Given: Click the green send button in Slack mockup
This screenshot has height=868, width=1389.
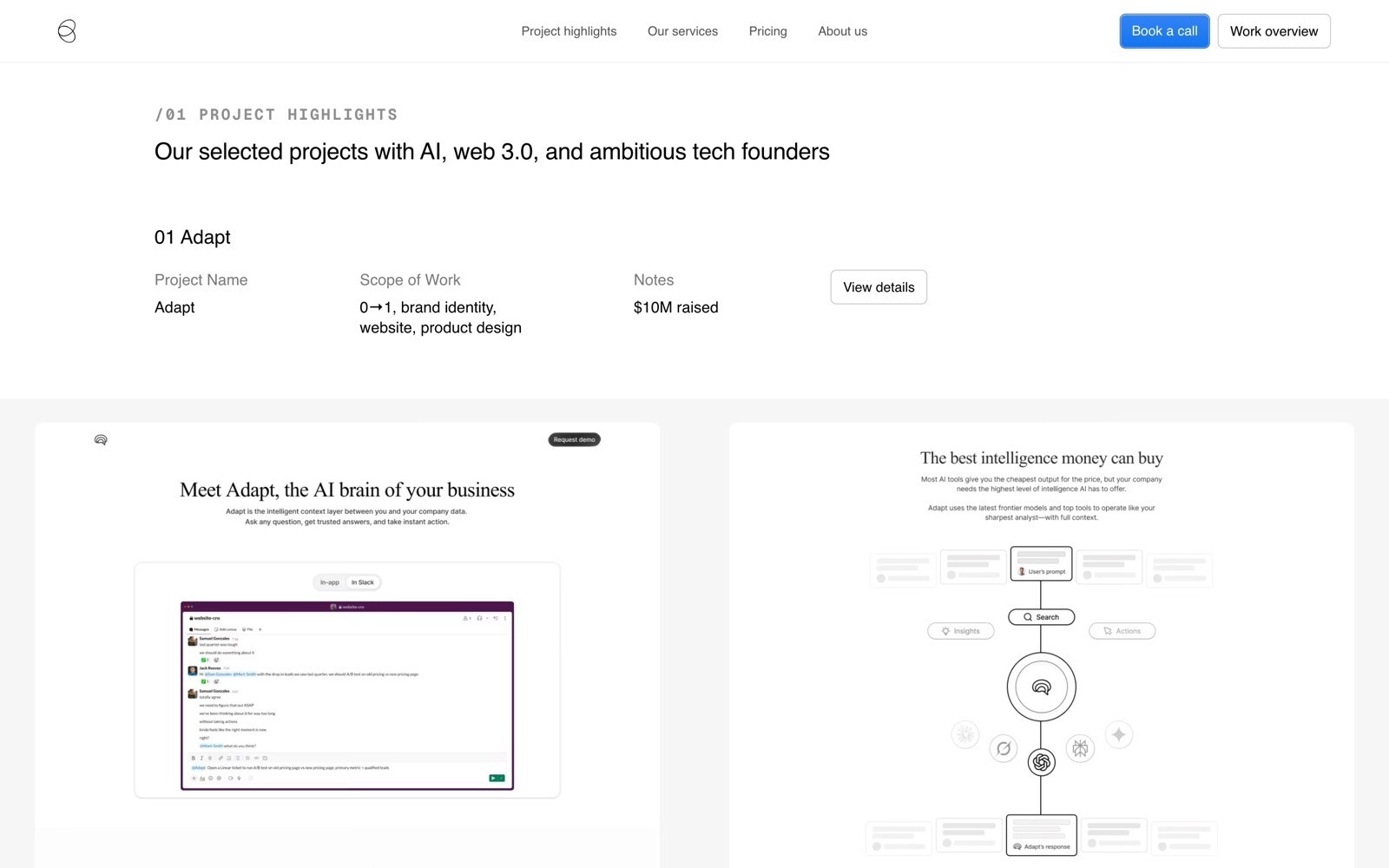Looking at the screenshot, I should 497,778.
